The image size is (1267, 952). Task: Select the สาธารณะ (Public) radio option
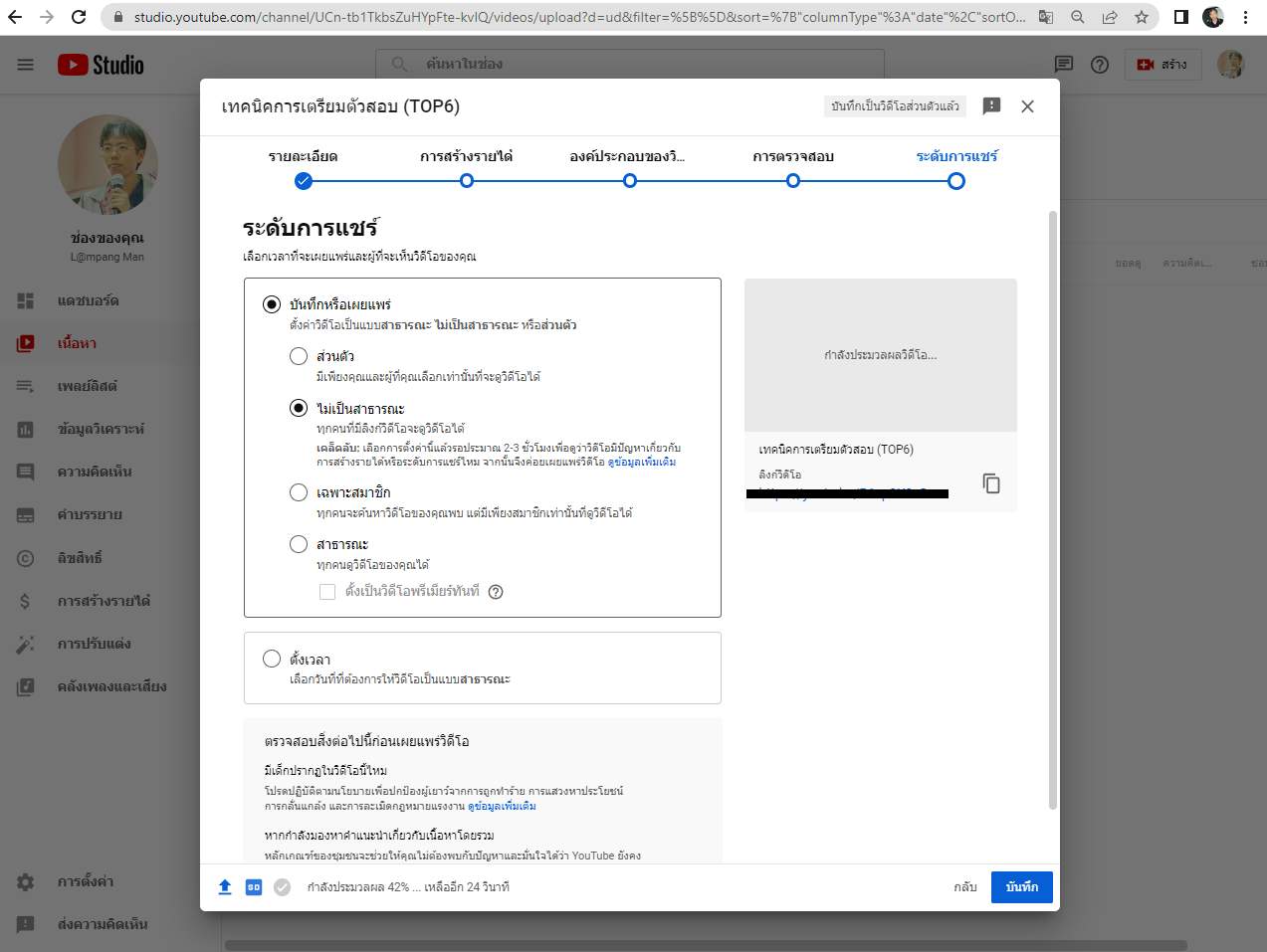coord(299,544)
